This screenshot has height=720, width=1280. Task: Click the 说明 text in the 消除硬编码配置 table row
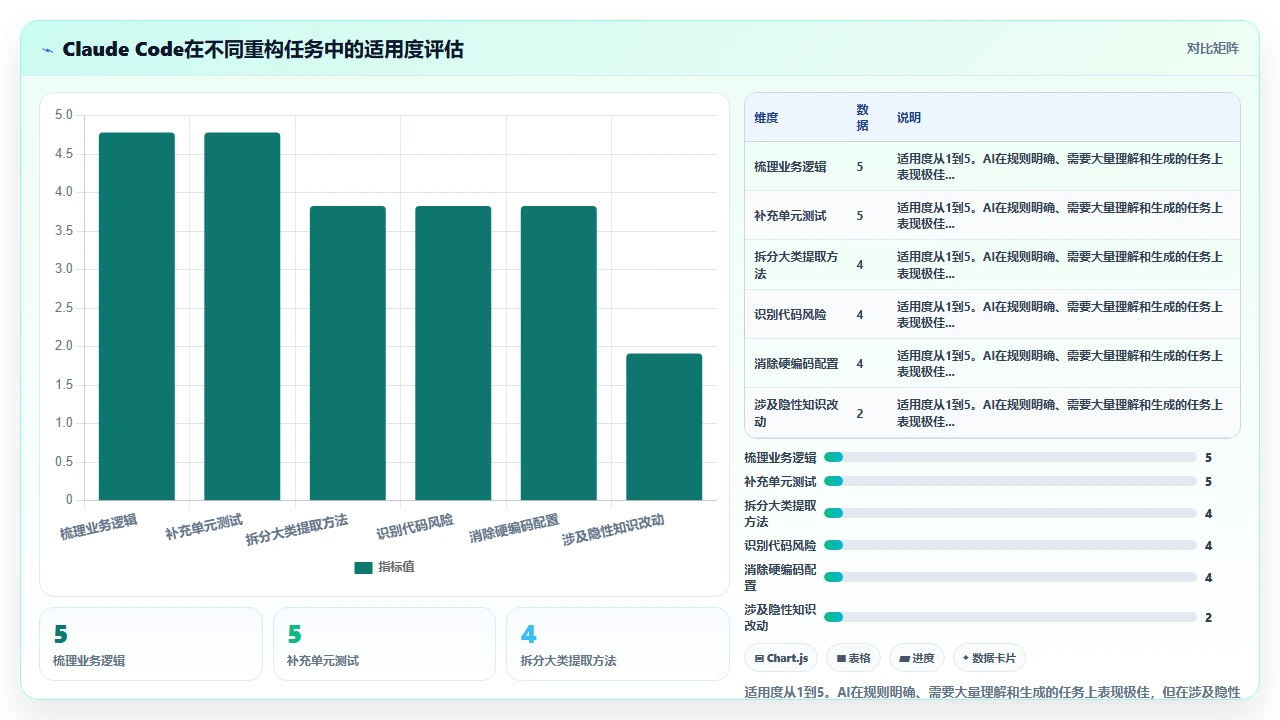(1060, 363)
